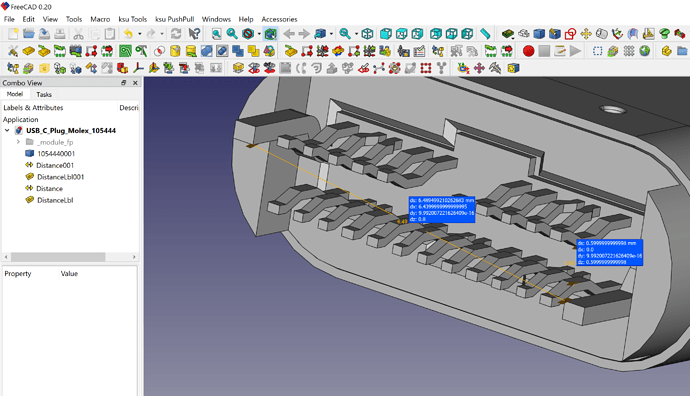Switch to the Tasks tab
Screen dimensions: 690x396
44,95
